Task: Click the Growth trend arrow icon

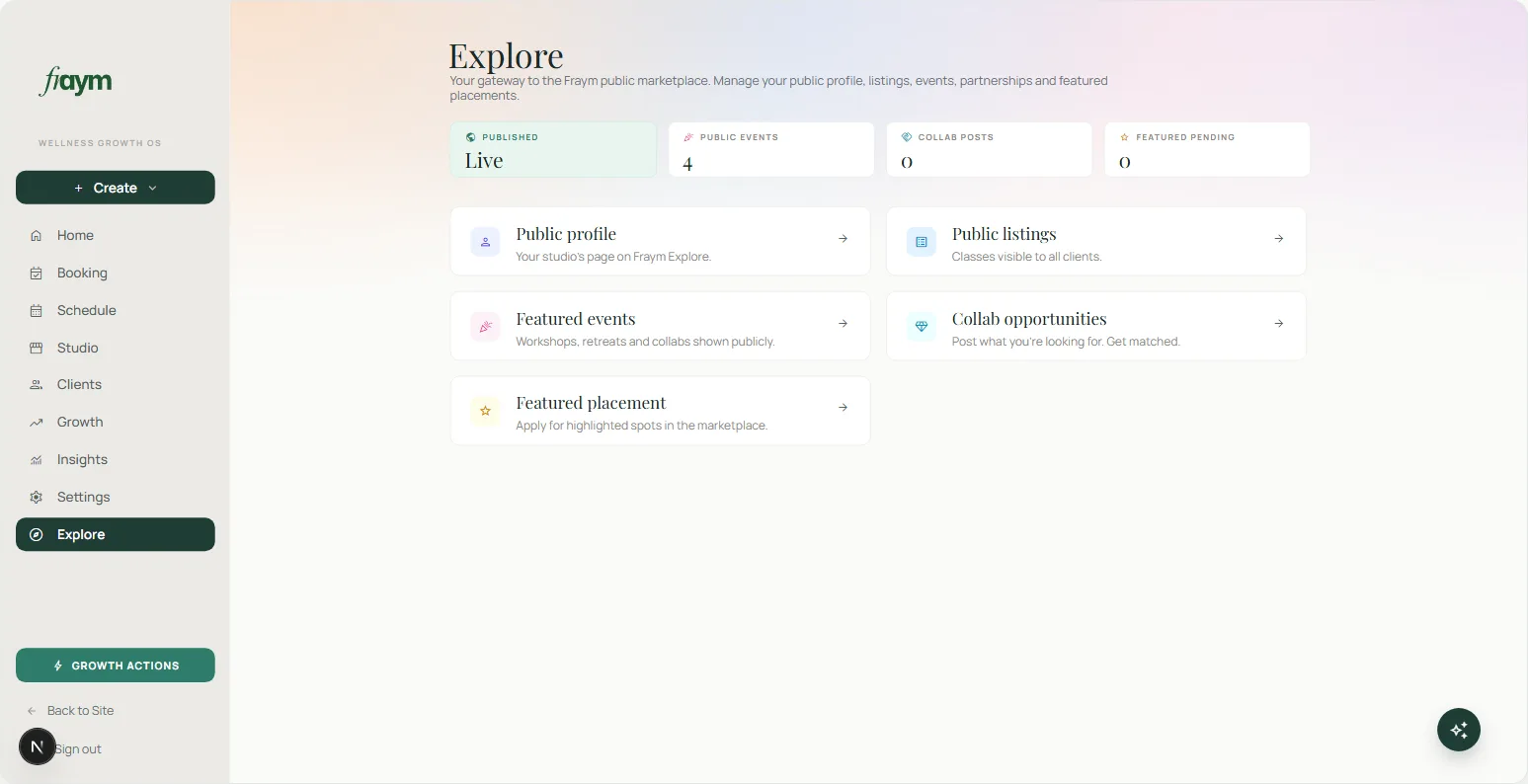Action: click(x=37, y=422)
